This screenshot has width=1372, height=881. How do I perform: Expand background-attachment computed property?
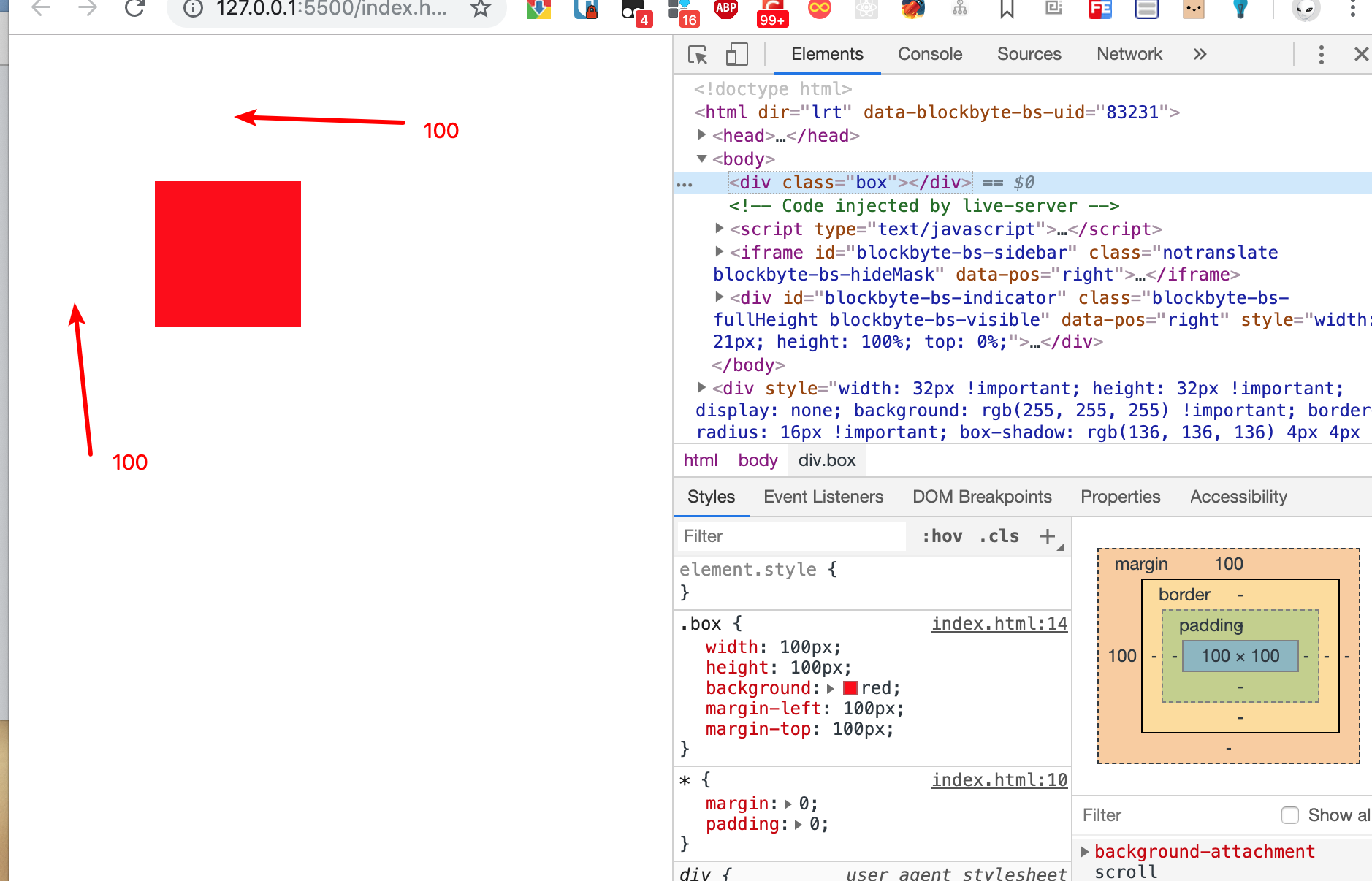[1085, 852]
